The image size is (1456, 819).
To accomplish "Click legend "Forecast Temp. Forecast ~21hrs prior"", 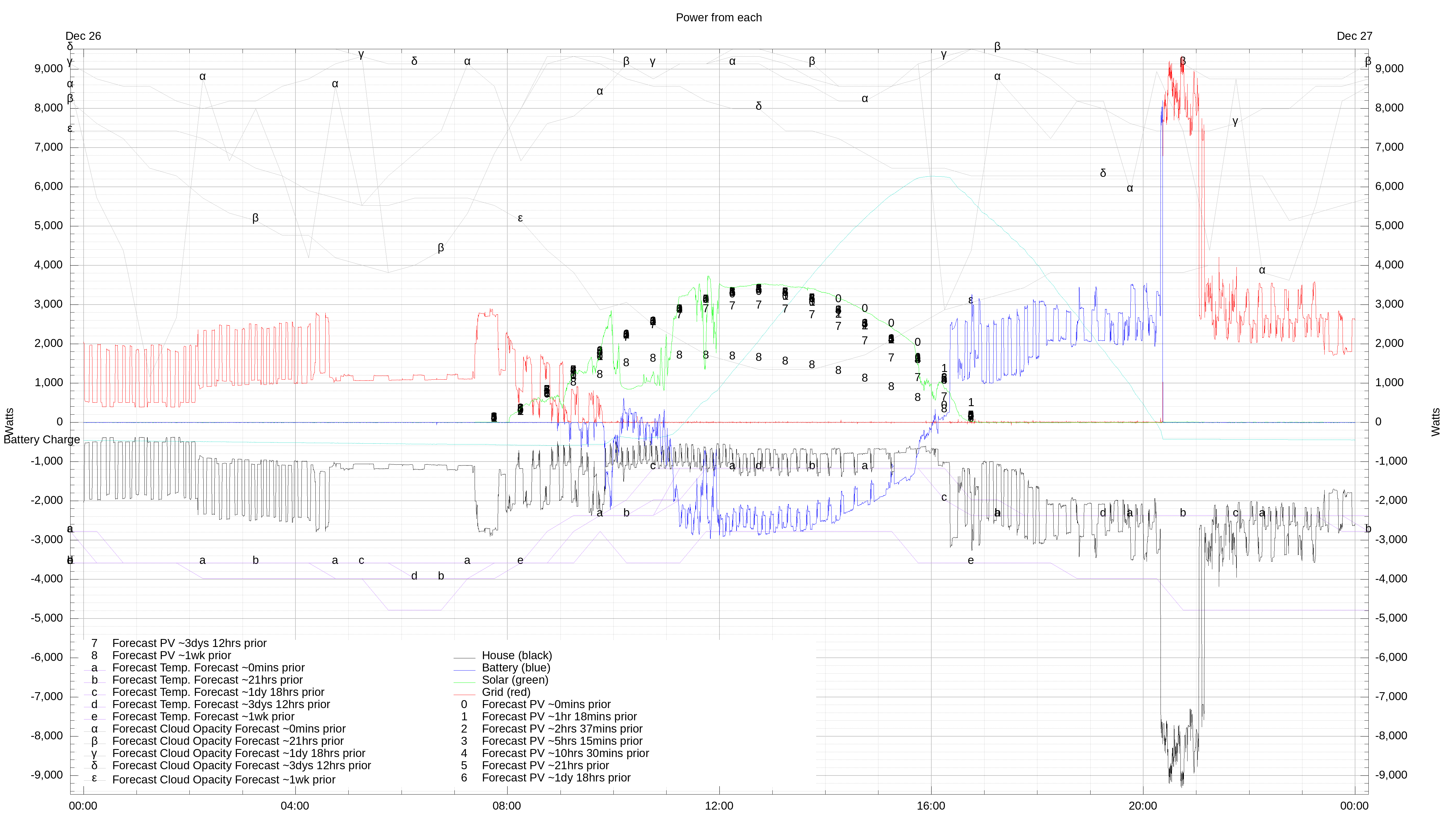I will pyautogui.click(x=207, y=680).
